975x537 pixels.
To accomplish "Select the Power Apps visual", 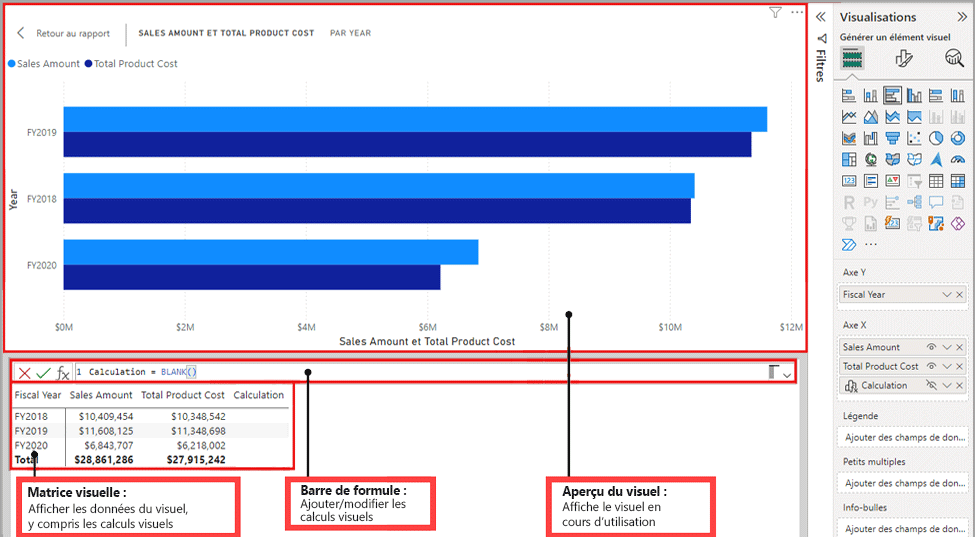I will [958, 223].
